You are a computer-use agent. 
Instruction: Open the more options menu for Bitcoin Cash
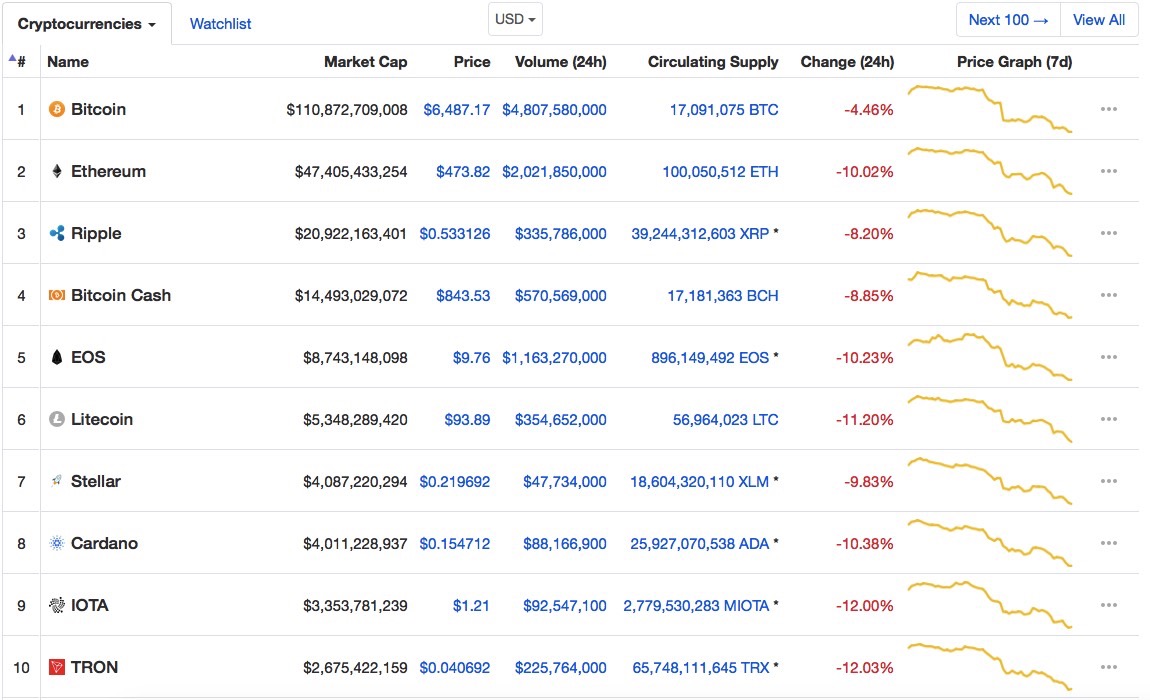[x=1108, y=295]
